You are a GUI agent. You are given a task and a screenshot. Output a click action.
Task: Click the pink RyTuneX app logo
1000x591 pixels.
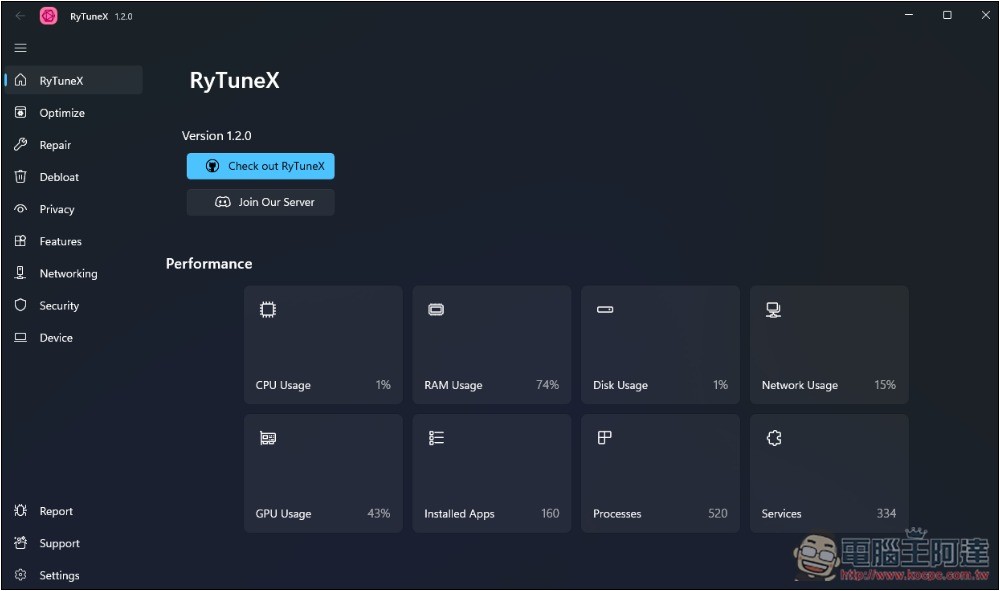(x=48, y=16)
